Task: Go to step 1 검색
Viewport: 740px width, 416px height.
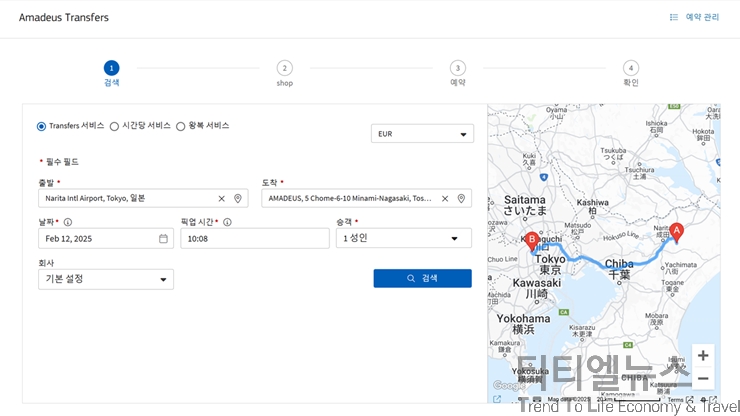Action: tap(111, 73)
